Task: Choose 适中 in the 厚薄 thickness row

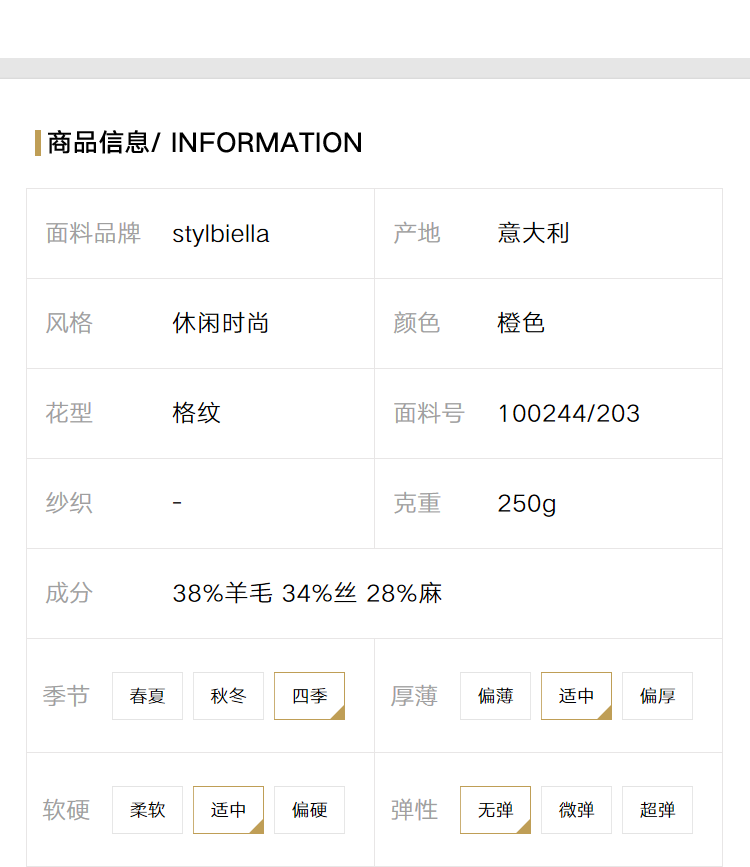Action: [576, 696]
